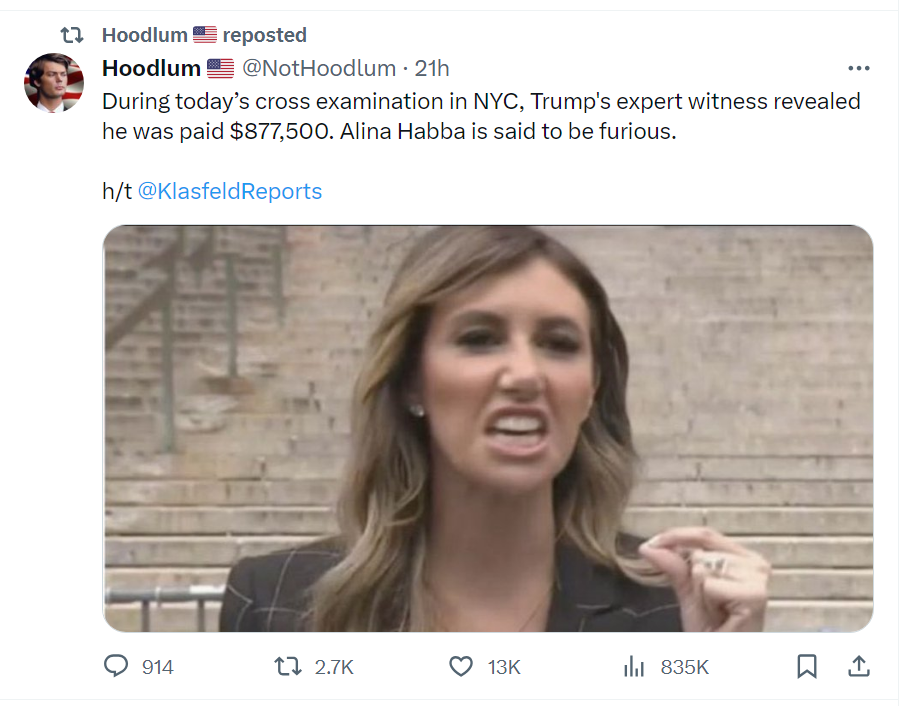This screenshot has height=706, width=902.
Task: Open 'Hoodlum reposted' header text
Action: click(204, 35)
